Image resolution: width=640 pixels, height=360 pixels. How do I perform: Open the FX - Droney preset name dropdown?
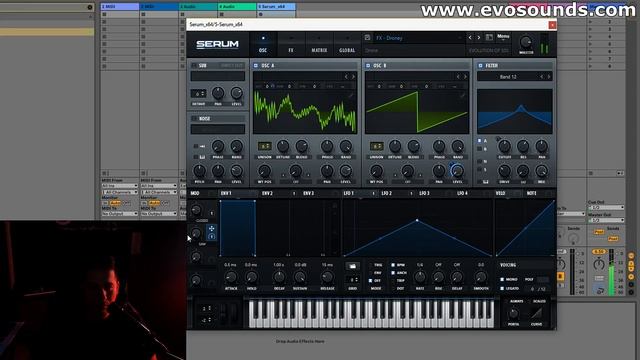(418, 38)
